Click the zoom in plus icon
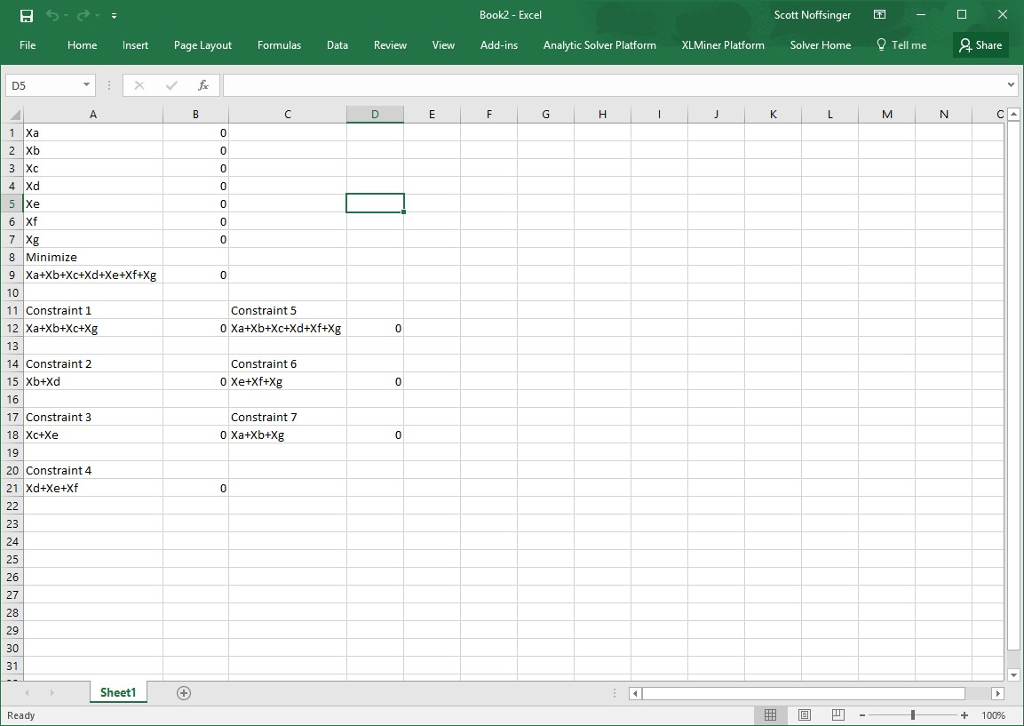1024x726 pixels. pos(964,715)
